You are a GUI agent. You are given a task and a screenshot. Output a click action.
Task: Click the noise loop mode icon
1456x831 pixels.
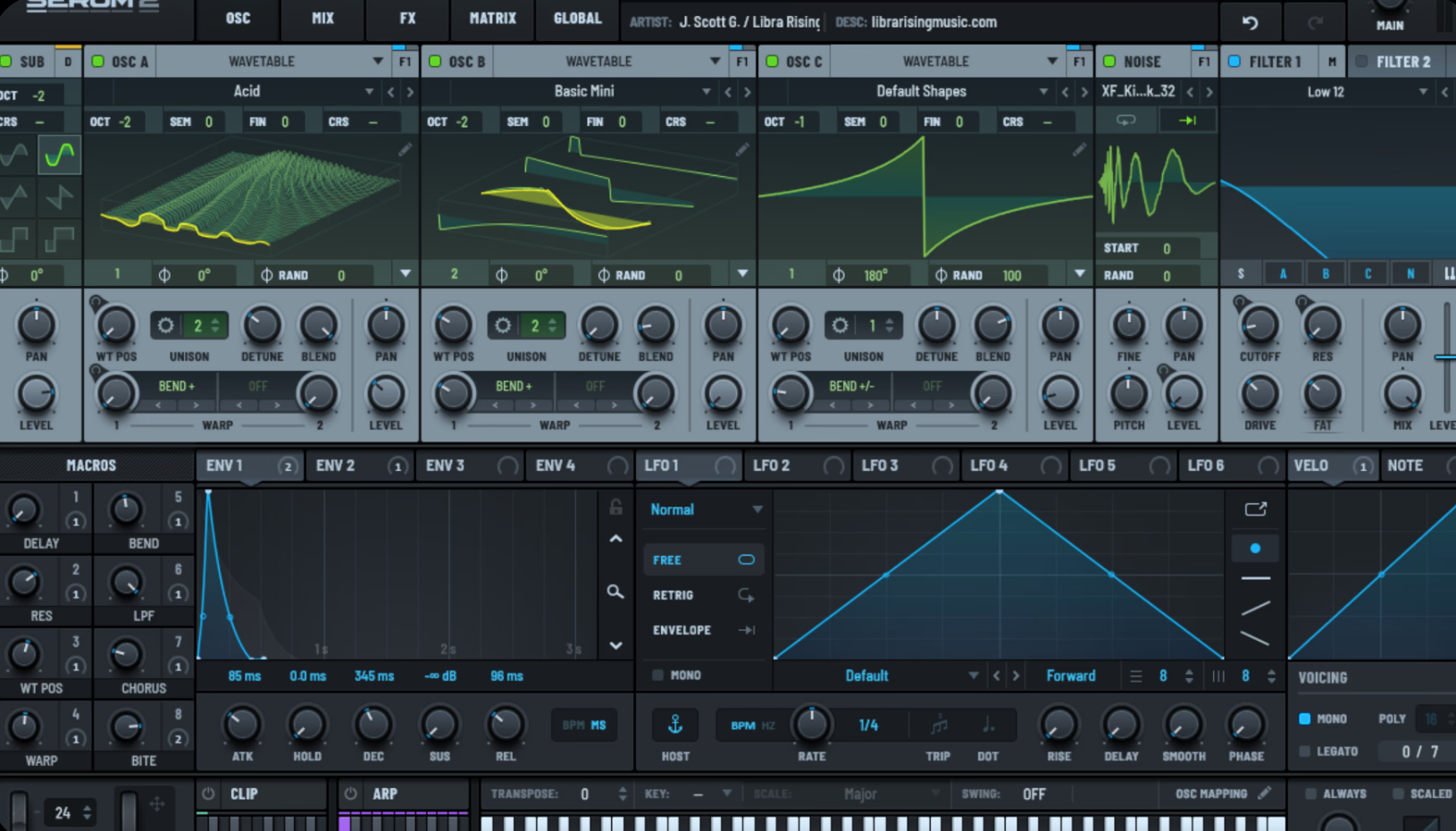tap(1125, 120)
